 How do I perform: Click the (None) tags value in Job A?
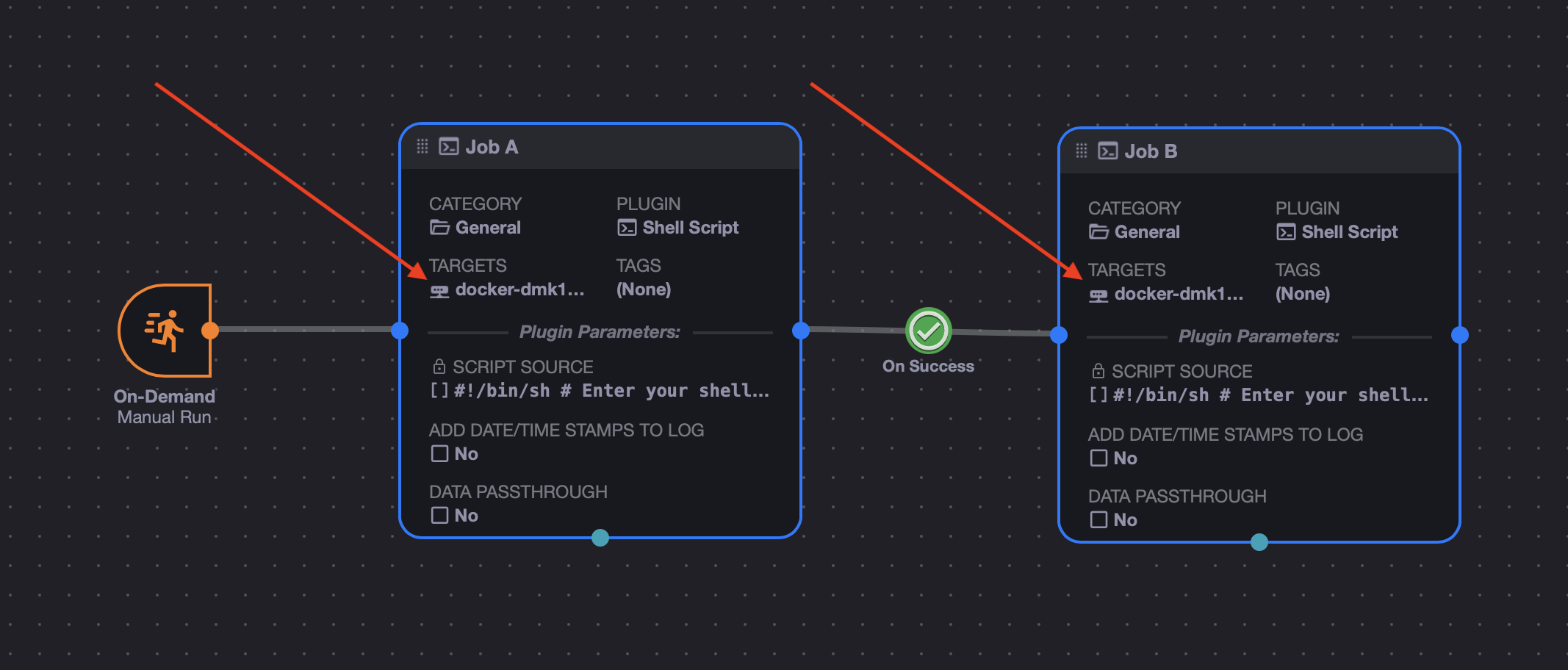tap(644, 289)
